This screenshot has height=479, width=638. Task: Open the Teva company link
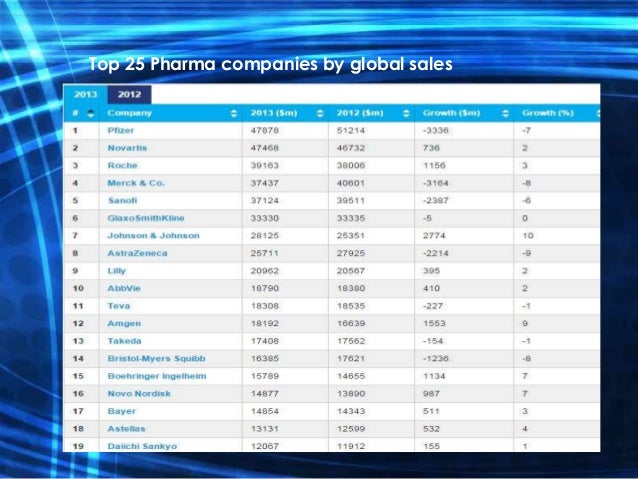pos(119,306)
